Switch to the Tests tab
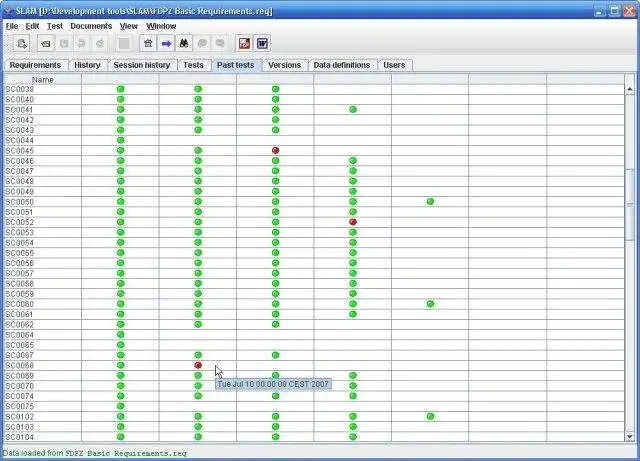 click(x=193, y=65)
